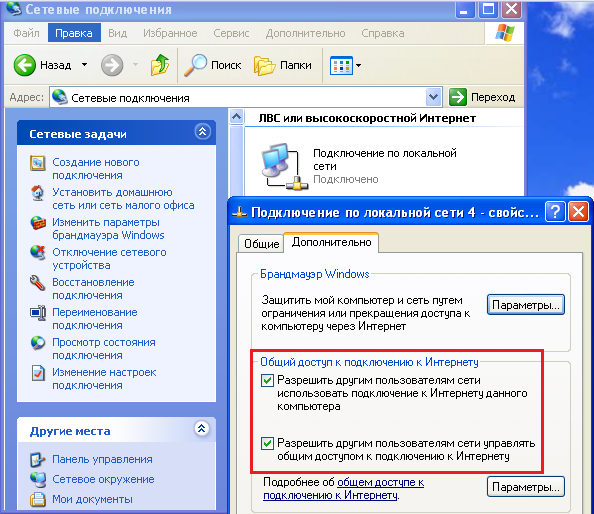594x514 pixels.
Task: Click the Up folder icon in toolbar
Action: 160,65
